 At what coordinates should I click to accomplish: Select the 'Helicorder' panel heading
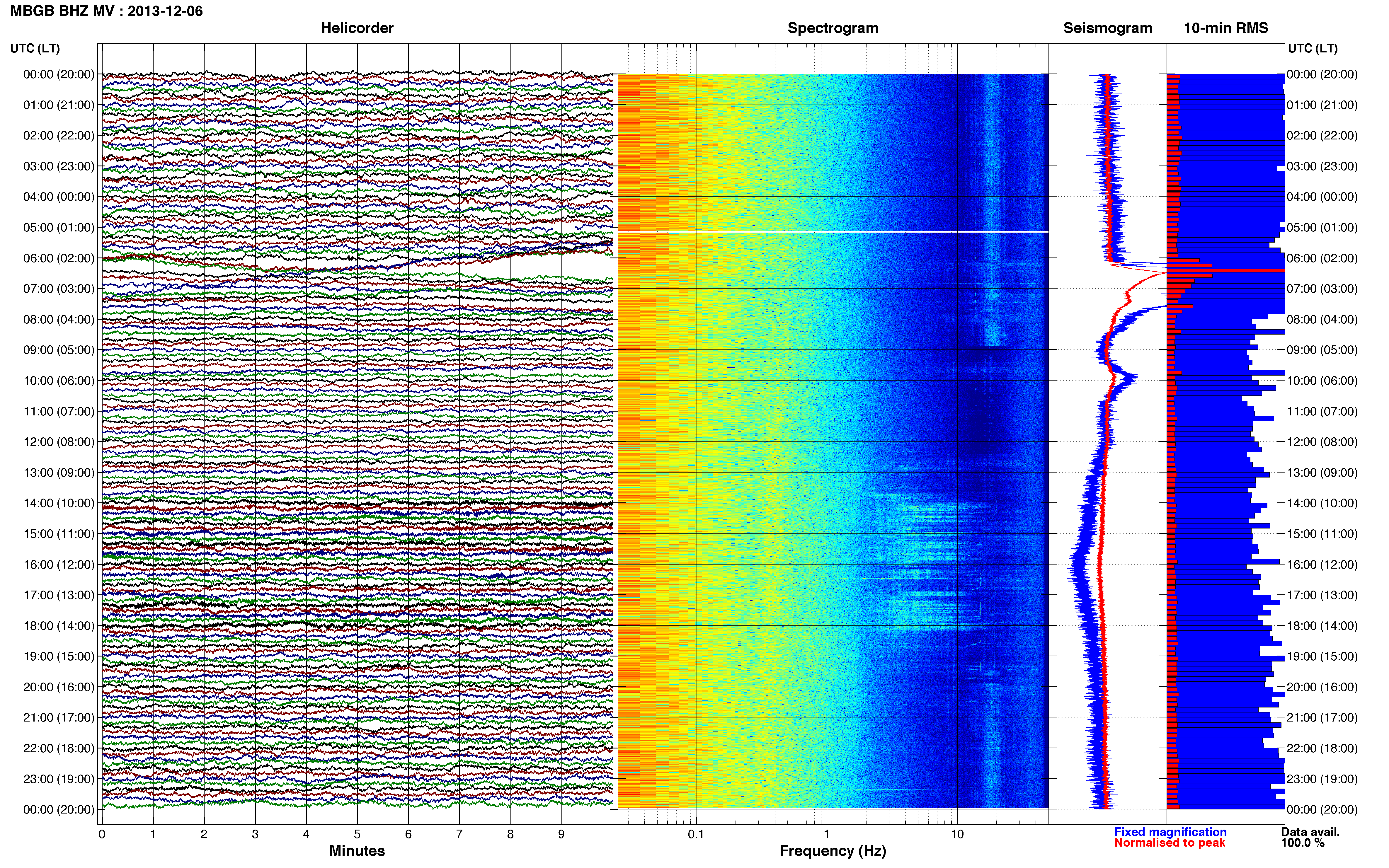pos(357,28)
